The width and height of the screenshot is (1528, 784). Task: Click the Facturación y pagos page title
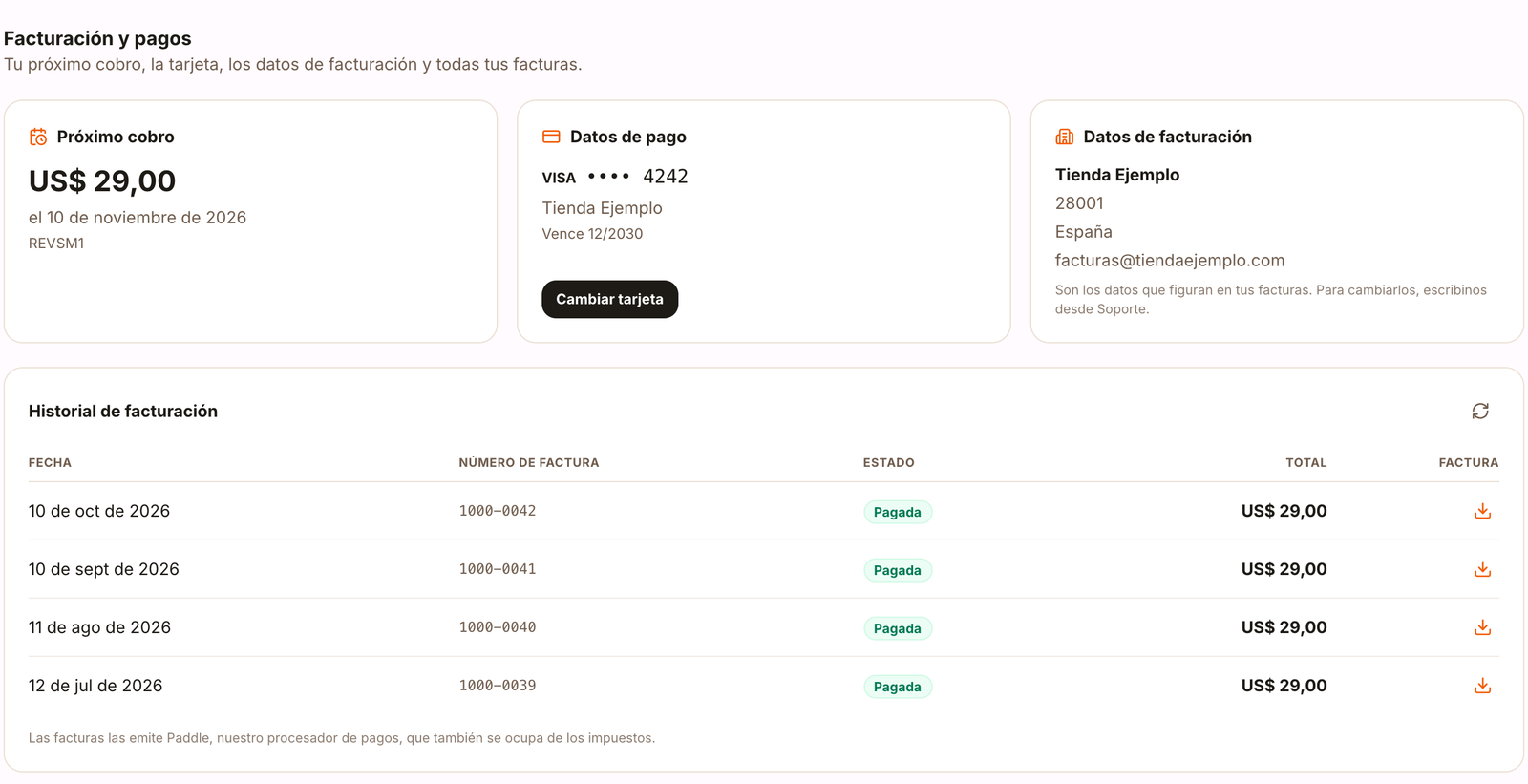tap(97, 38)
